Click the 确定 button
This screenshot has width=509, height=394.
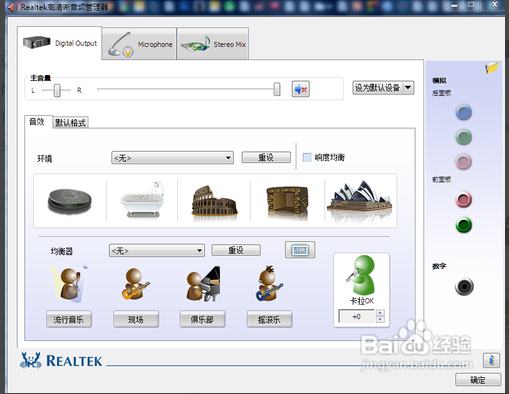coord(478,380)
